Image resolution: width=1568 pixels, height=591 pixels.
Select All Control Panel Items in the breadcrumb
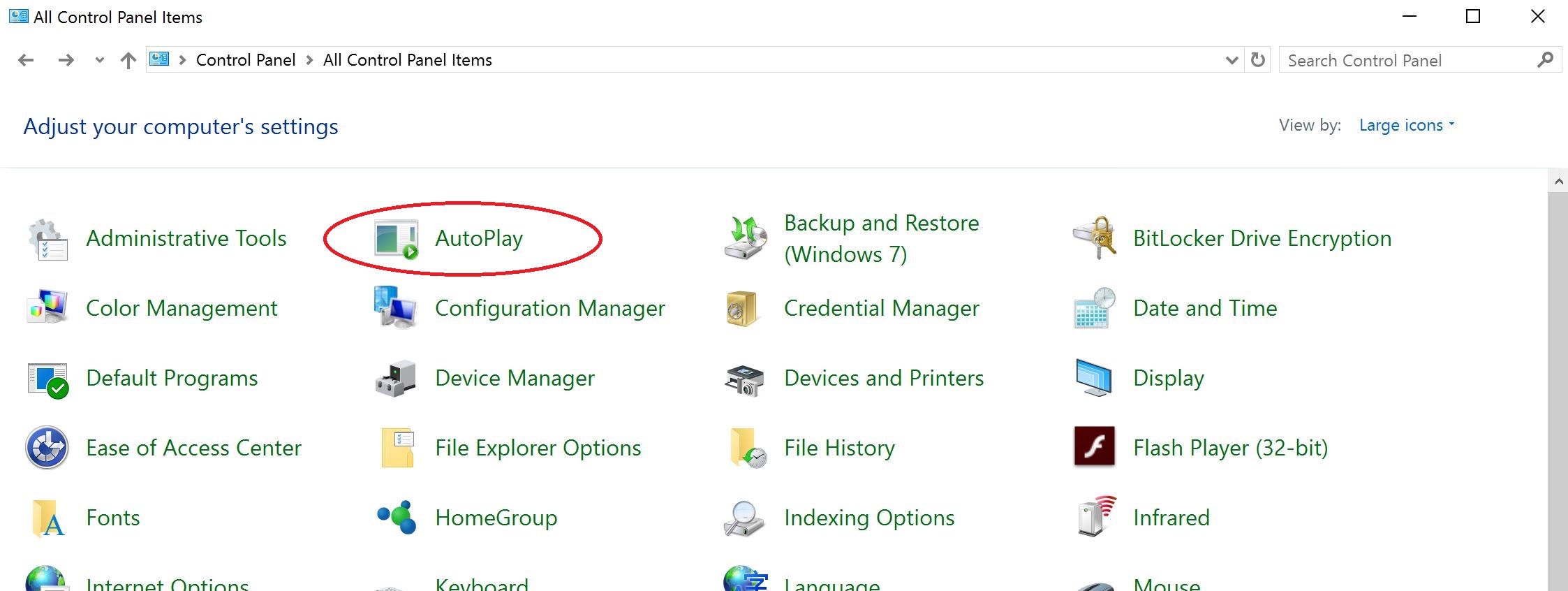coord(408,60)
